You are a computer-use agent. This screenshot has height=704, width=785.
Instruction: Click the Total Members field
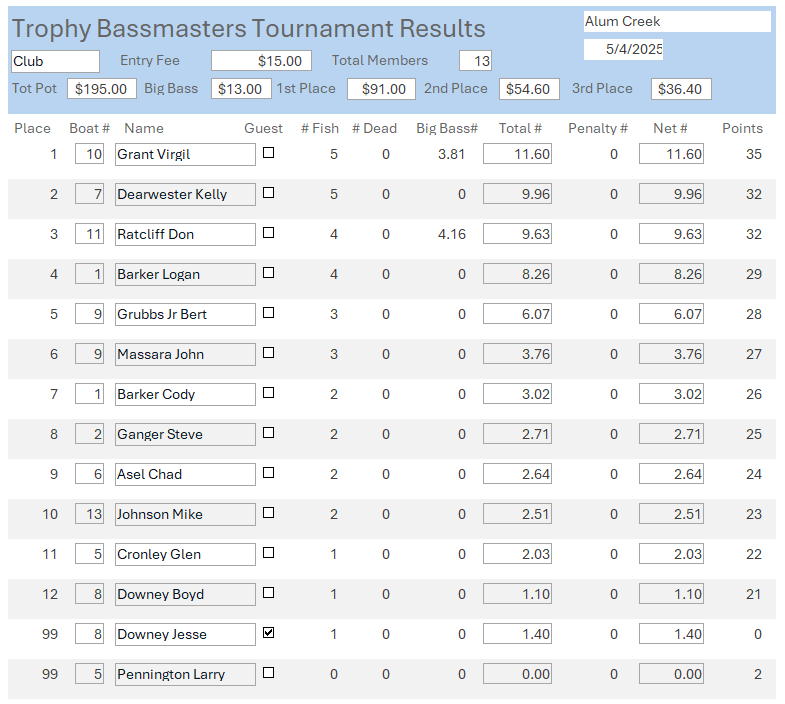[x=475, y=61]
